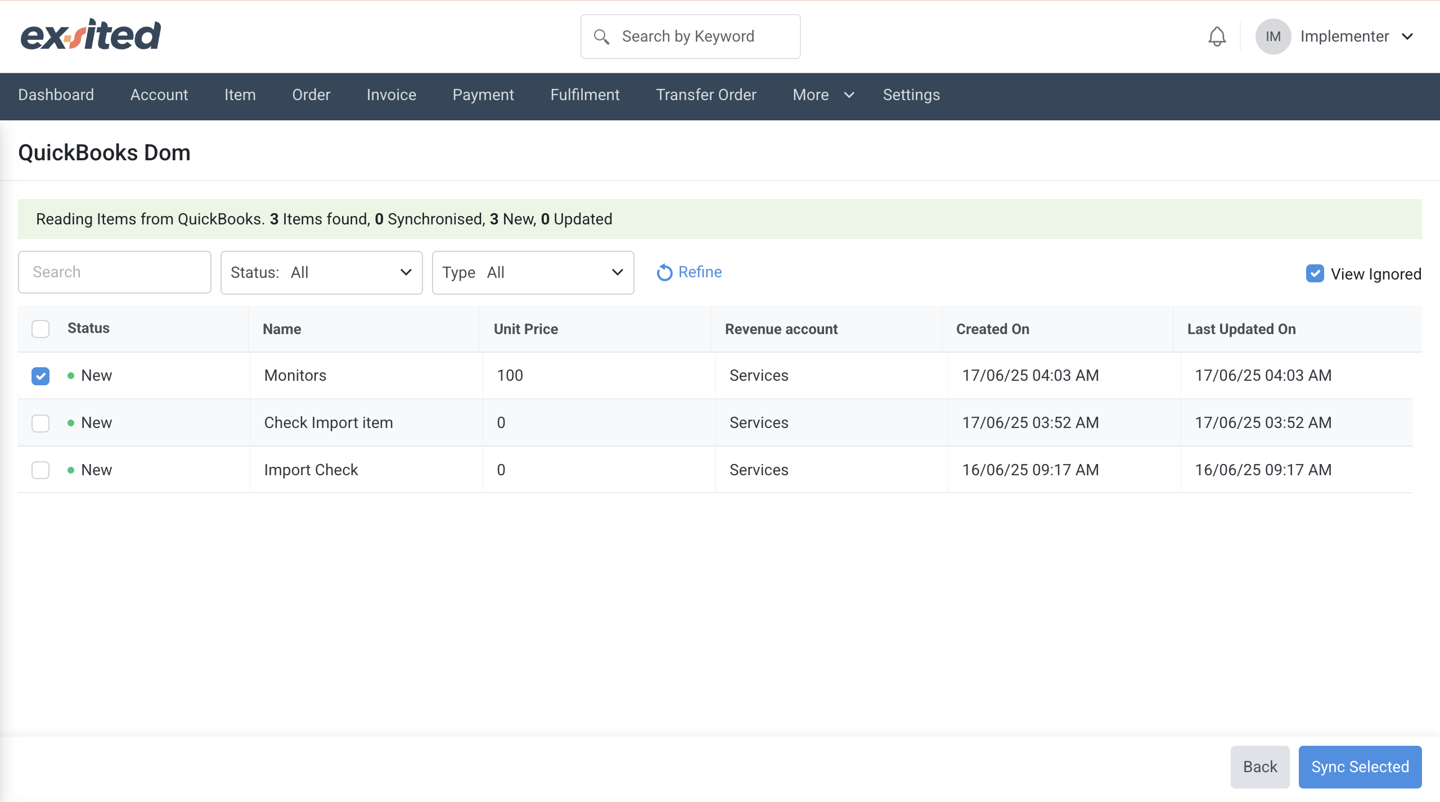This screenshot has height=802, width=1440.
Task: Expand the More navigation dropdown
Action: click(823, 95)
